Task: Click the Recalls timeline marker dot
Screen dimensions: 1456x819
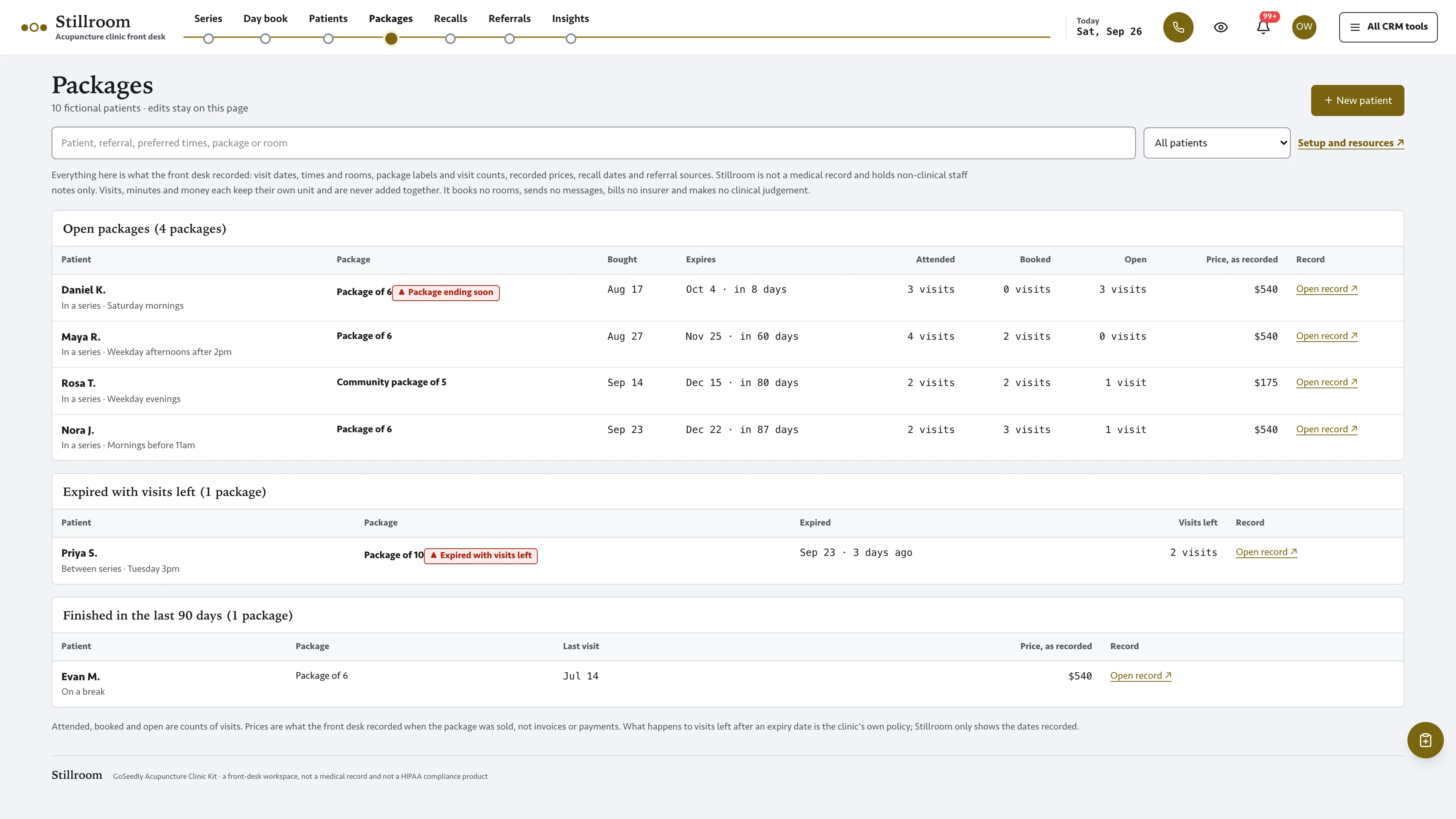Action: (x=450, y=38)
